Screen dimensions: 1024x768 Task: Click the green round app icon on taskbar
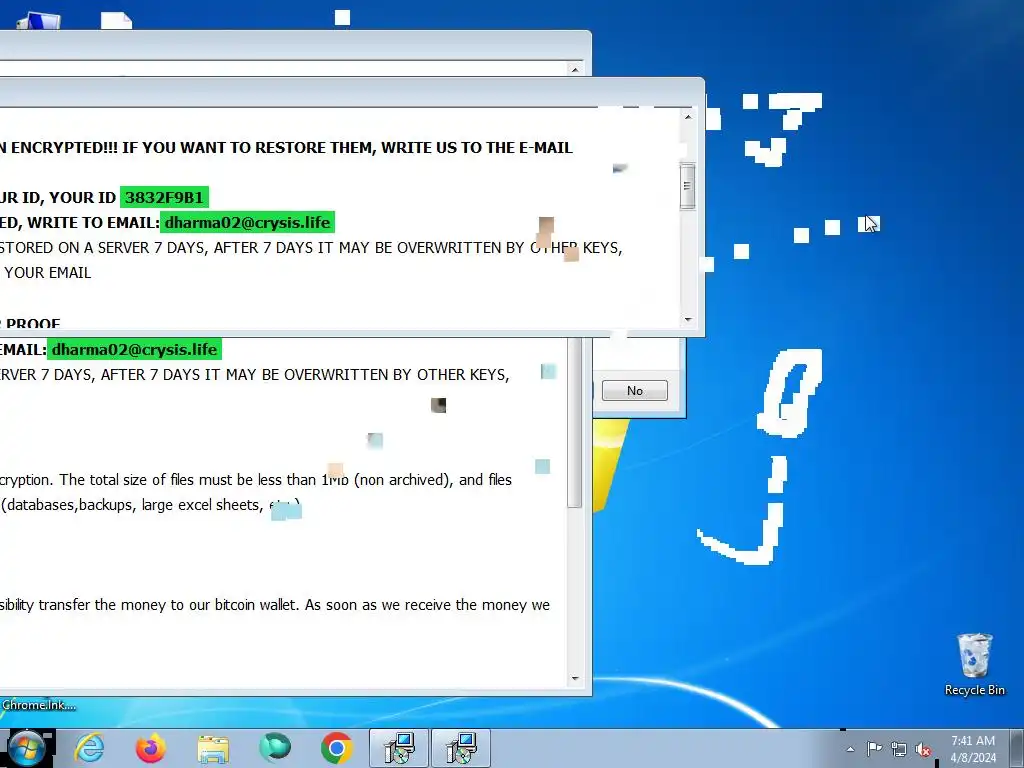point(275,748)
